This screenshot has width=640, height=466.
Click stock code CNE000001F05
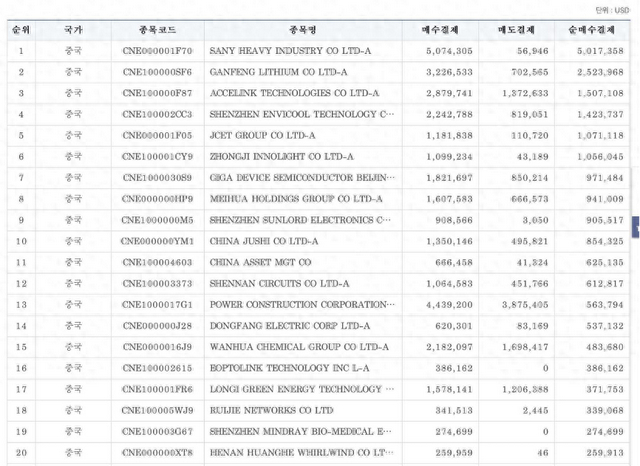click(x=158, y=135)
